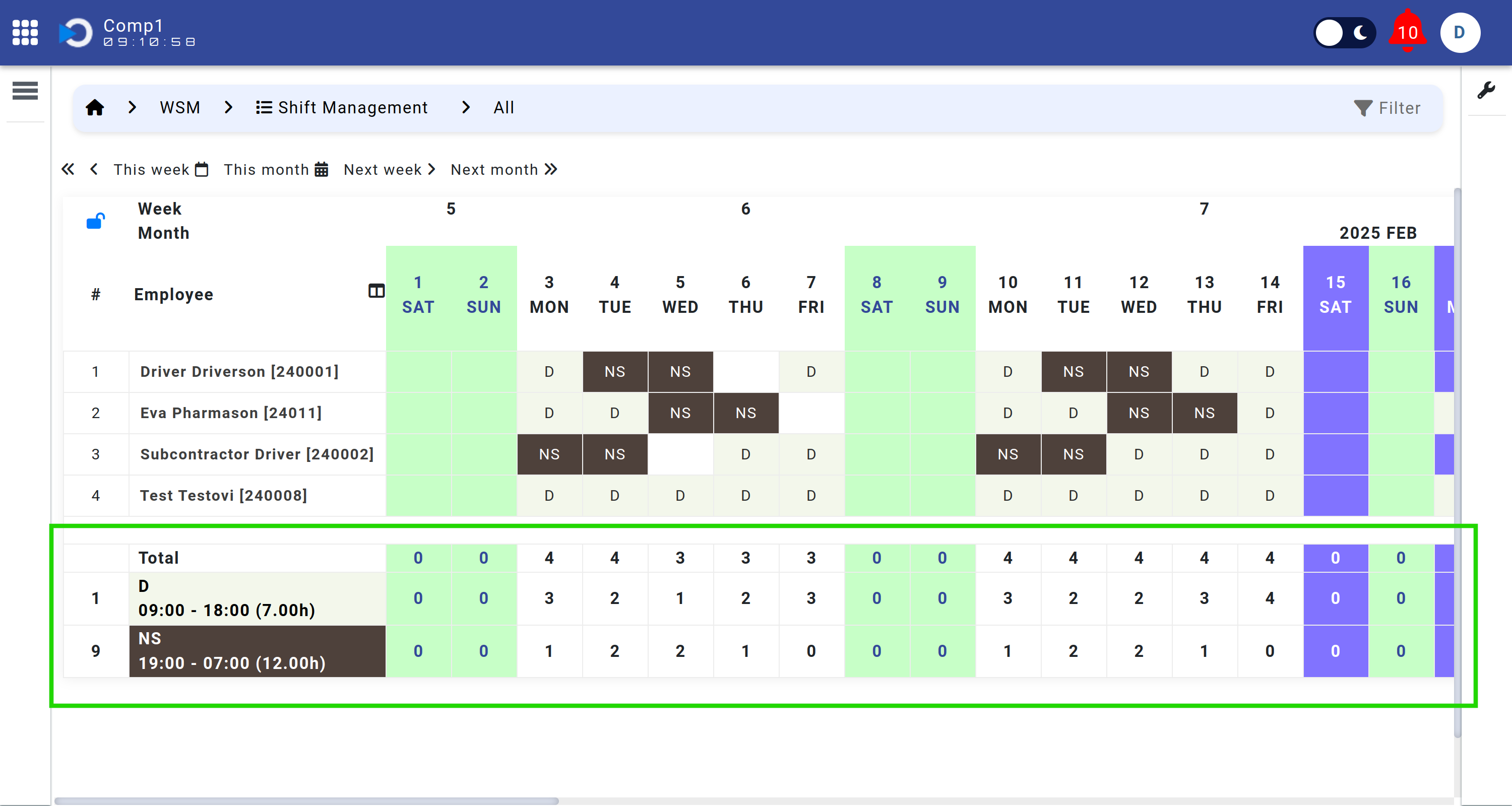Screen dimensions: 1512x806
Task: Open employee Driver Driverson [240001]
Action: click(239, 371)
